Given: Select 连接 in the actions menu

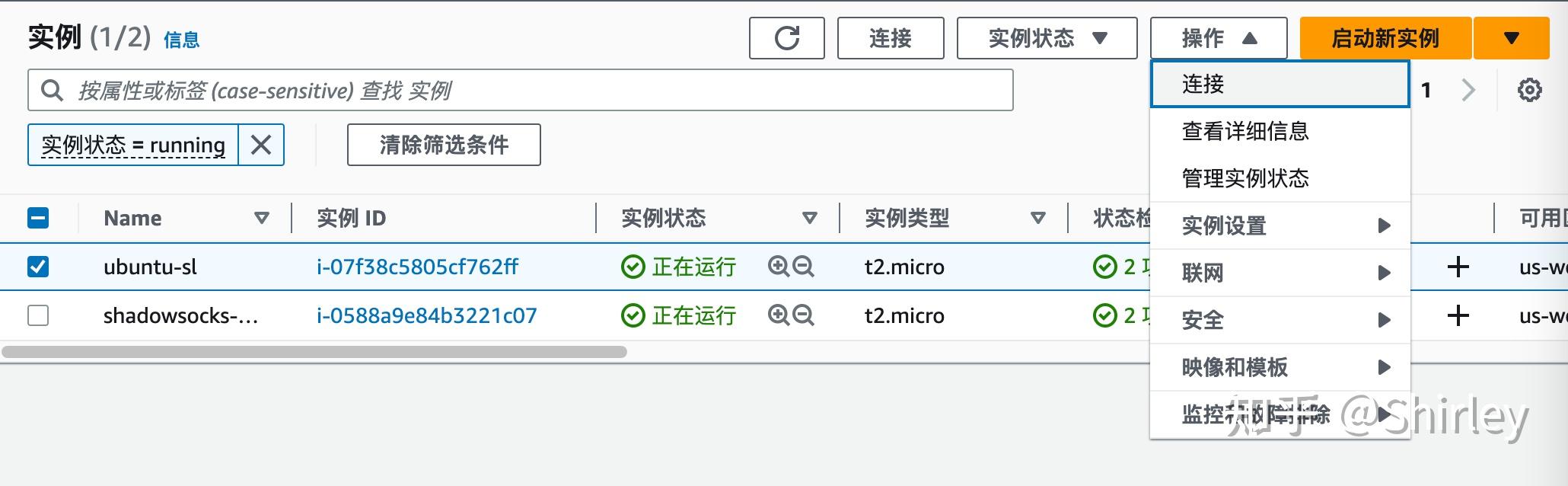Looking at the screenshot, I should tap(1280, 84).
